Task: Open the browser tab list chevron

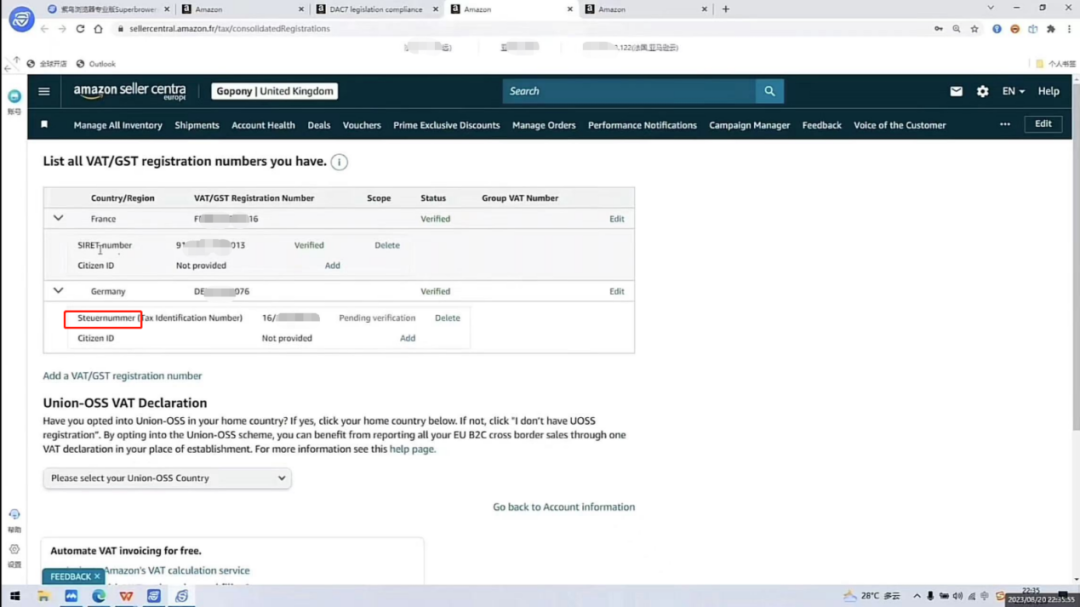Action: 990,8
